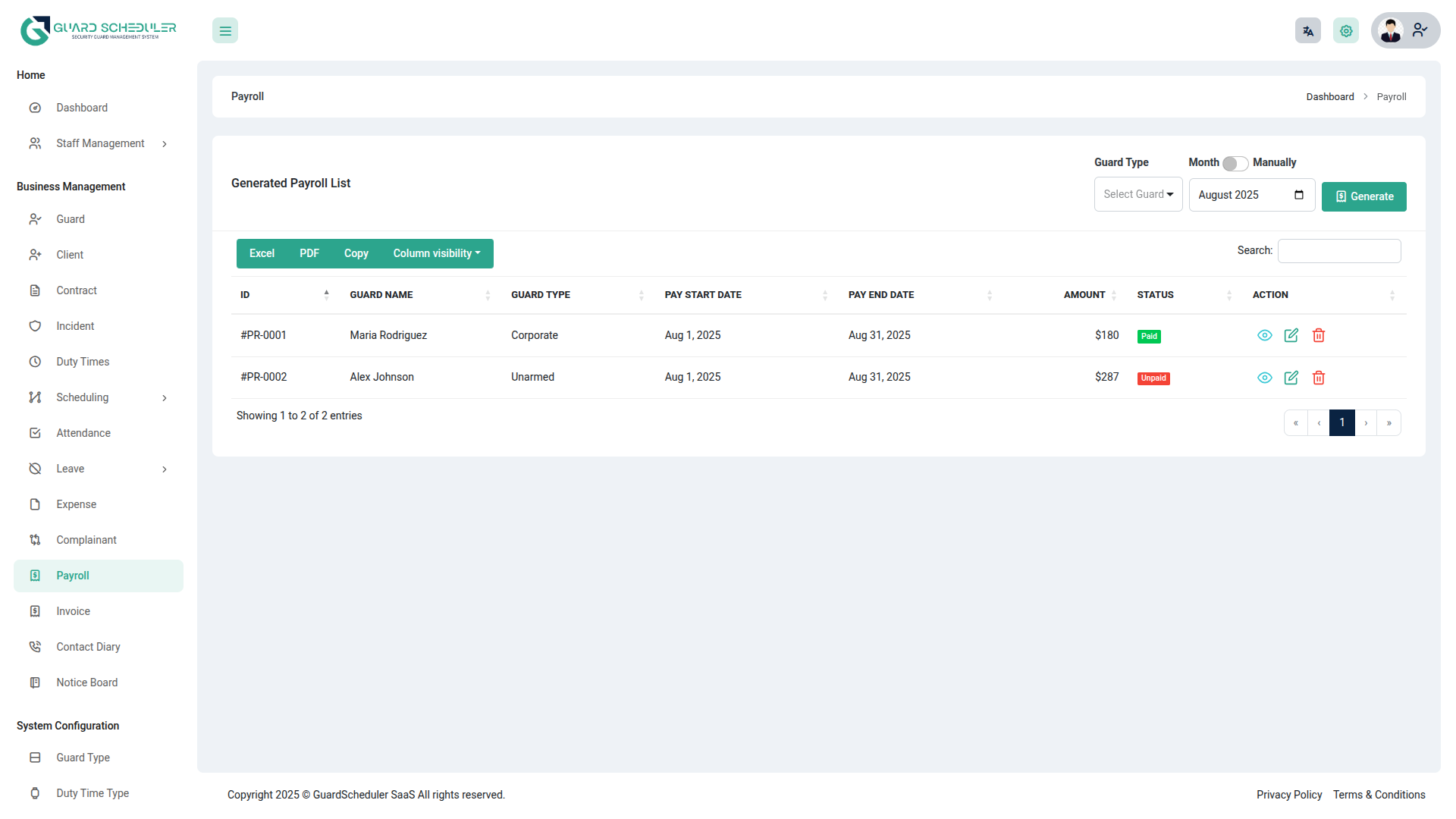Open the language translation icon
The width and height of the screenshot is (1456, 819).
(1307, 30)
